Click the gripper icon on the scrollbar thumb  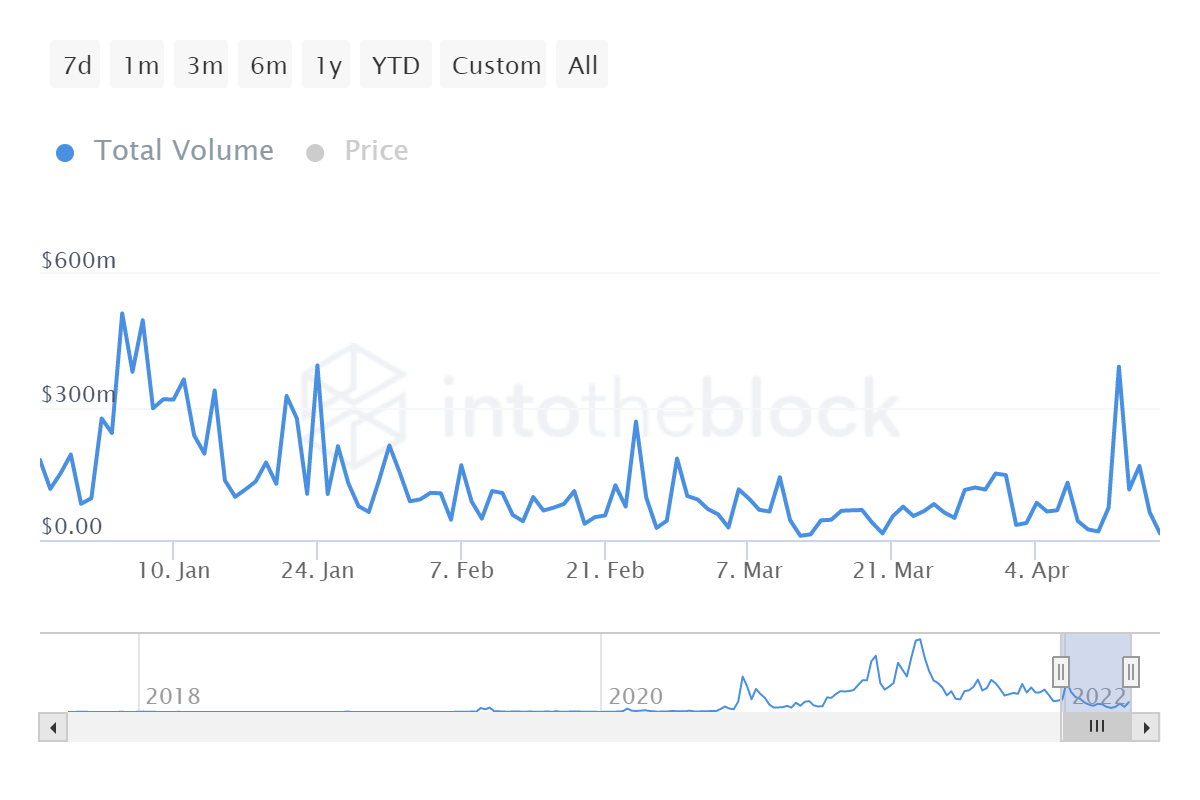[1097, 727]
